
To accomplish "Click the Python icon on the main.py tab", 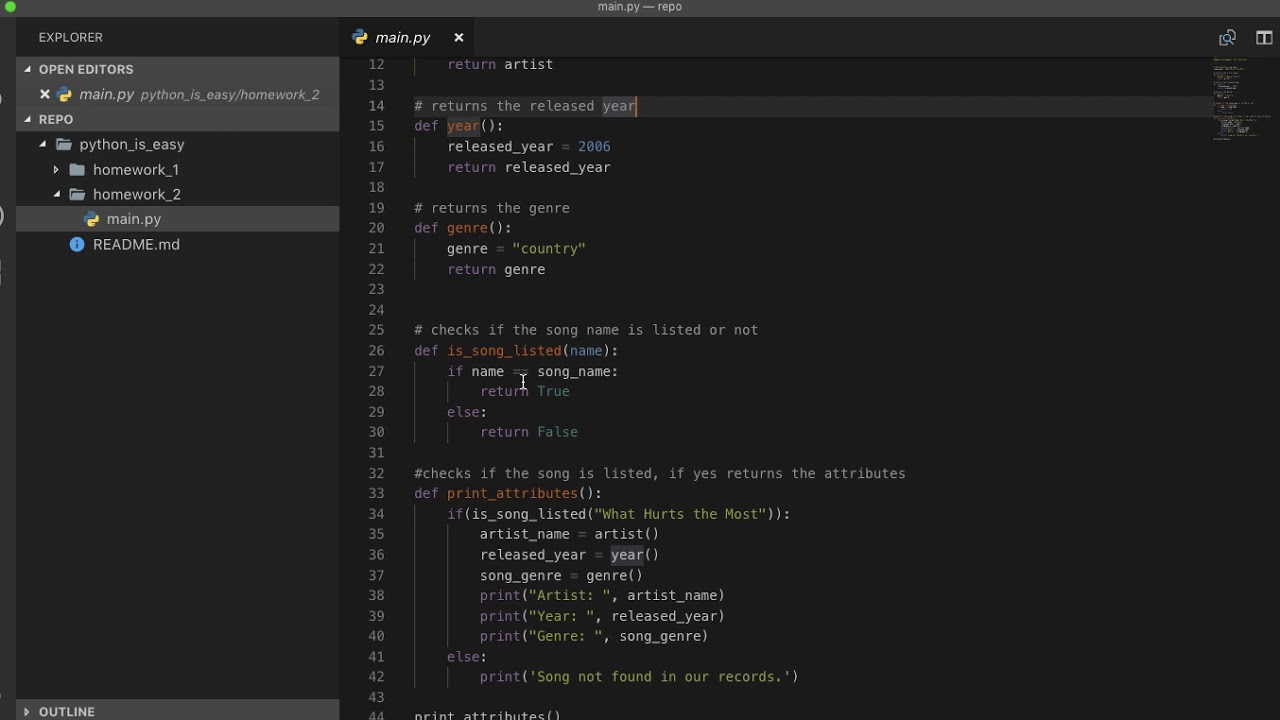I will point(360,38).
